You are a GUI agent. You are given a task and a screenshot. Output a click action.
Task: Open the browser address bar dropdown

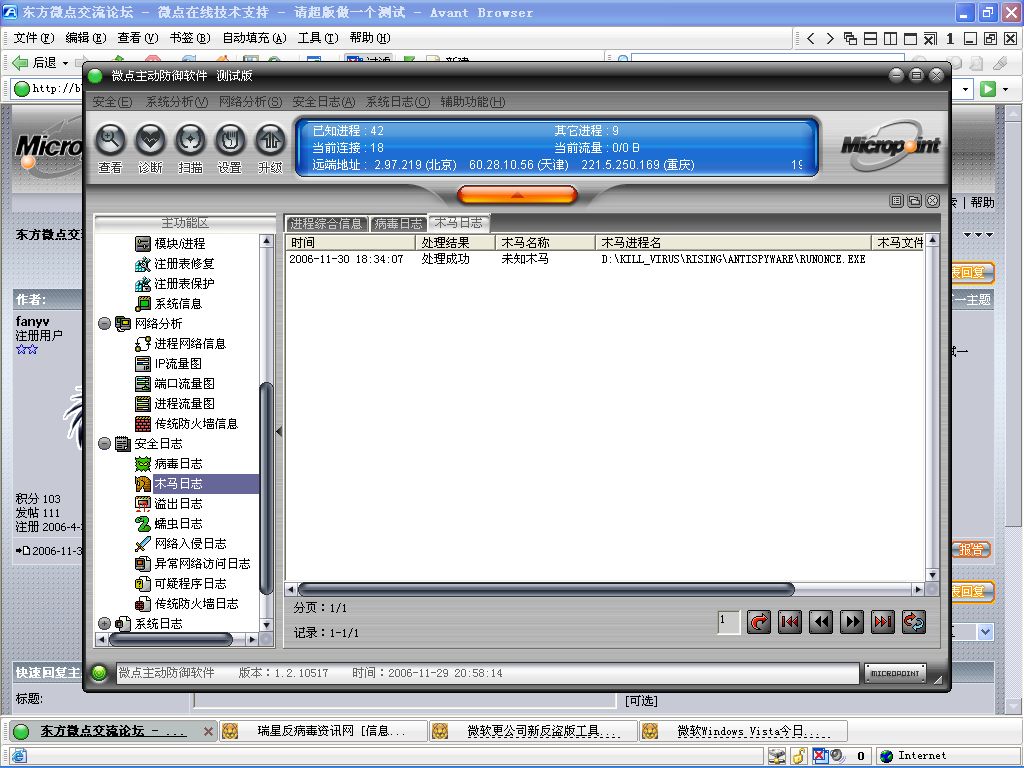click(x=966, y=89)
